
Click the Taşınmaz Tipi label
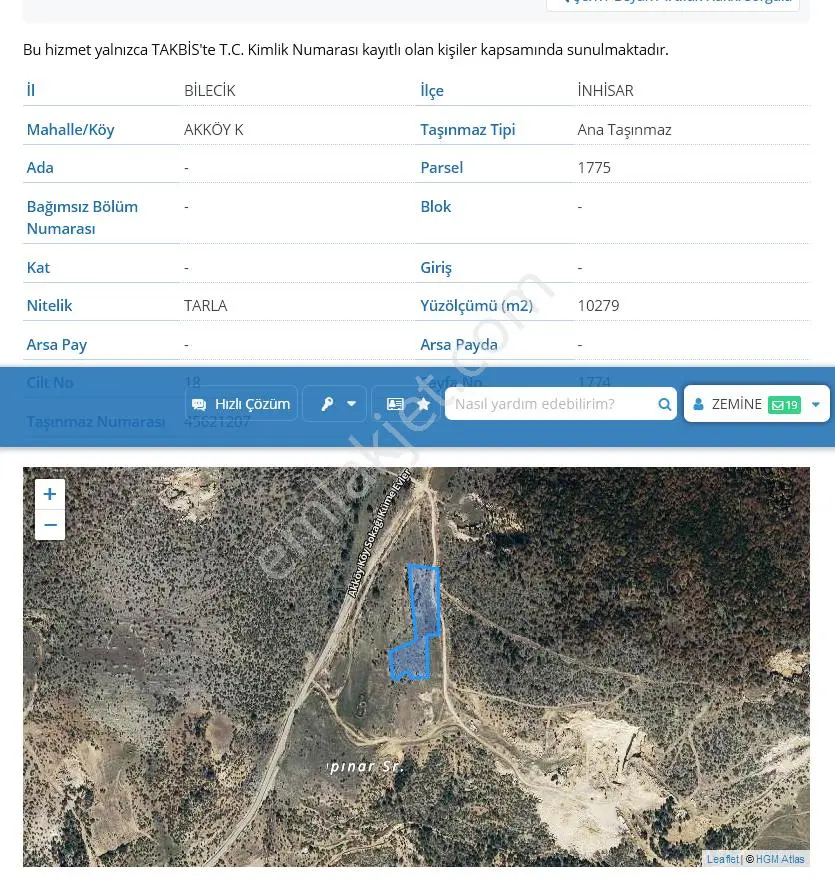468,130
